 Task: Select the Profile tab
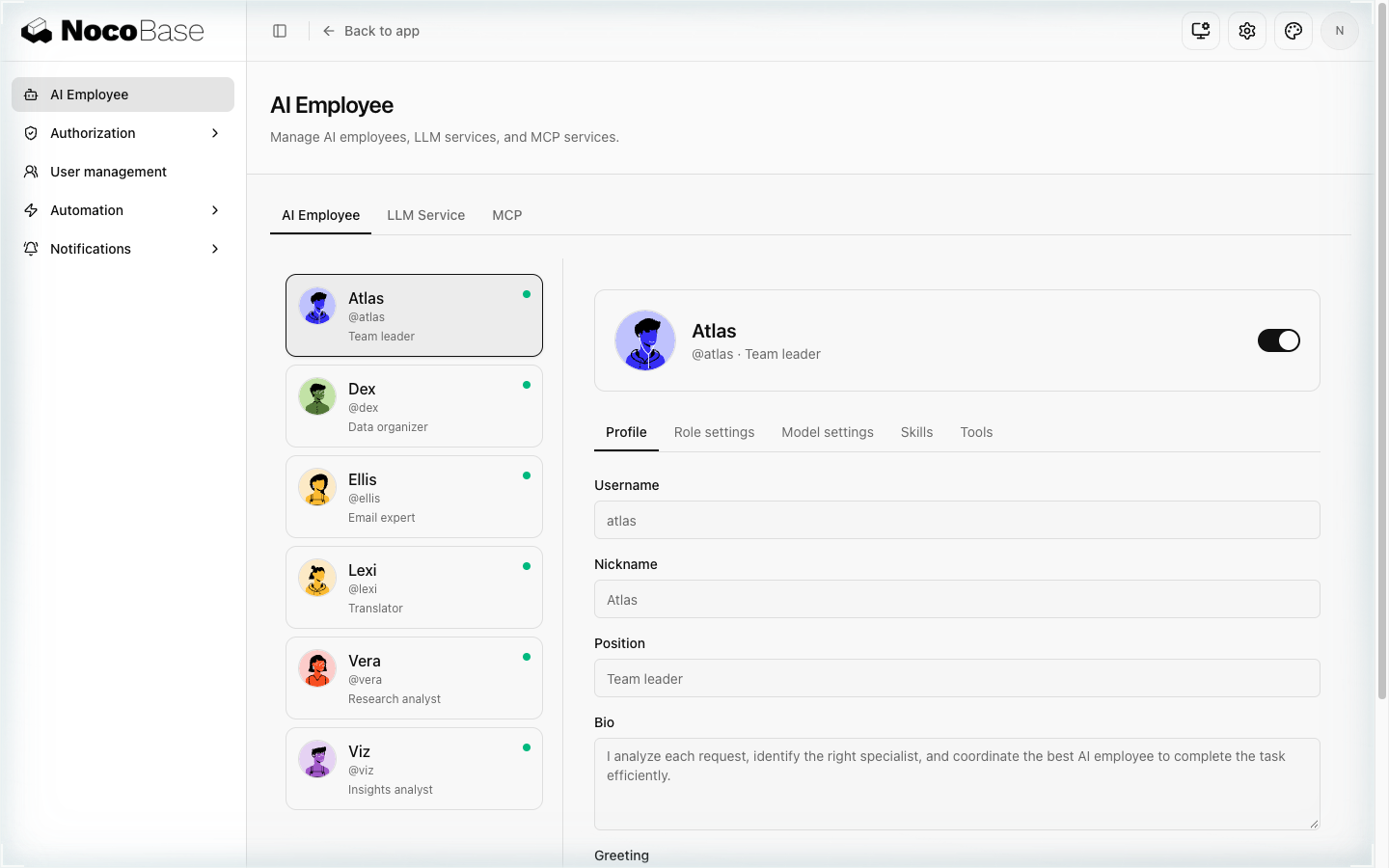pyautogui.click(x=626, y=432)
